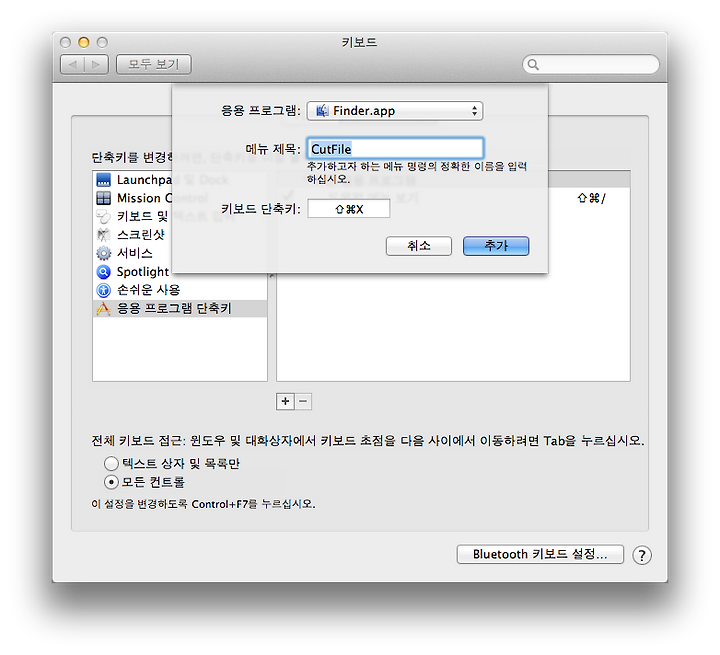Select the 스크린샷 row text
The image size is (720, 655).
[141, 235]
